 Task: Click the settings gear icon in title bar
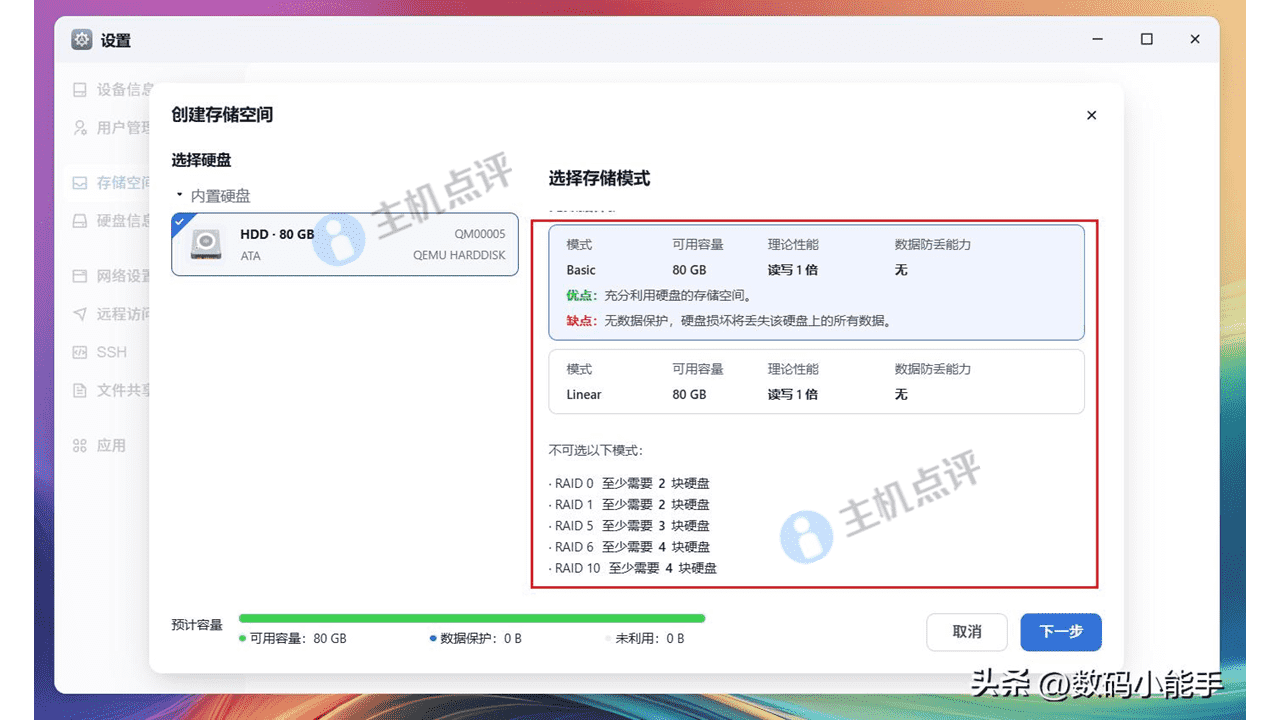coord(79,39)
